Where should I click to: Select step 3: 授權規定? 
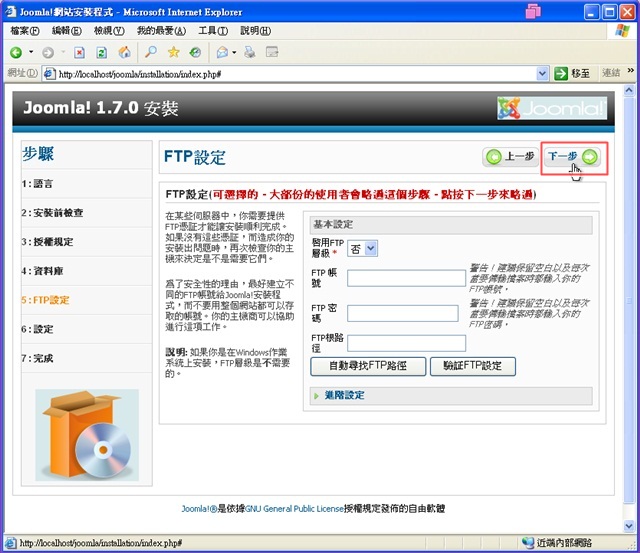[x=47, y=242]
